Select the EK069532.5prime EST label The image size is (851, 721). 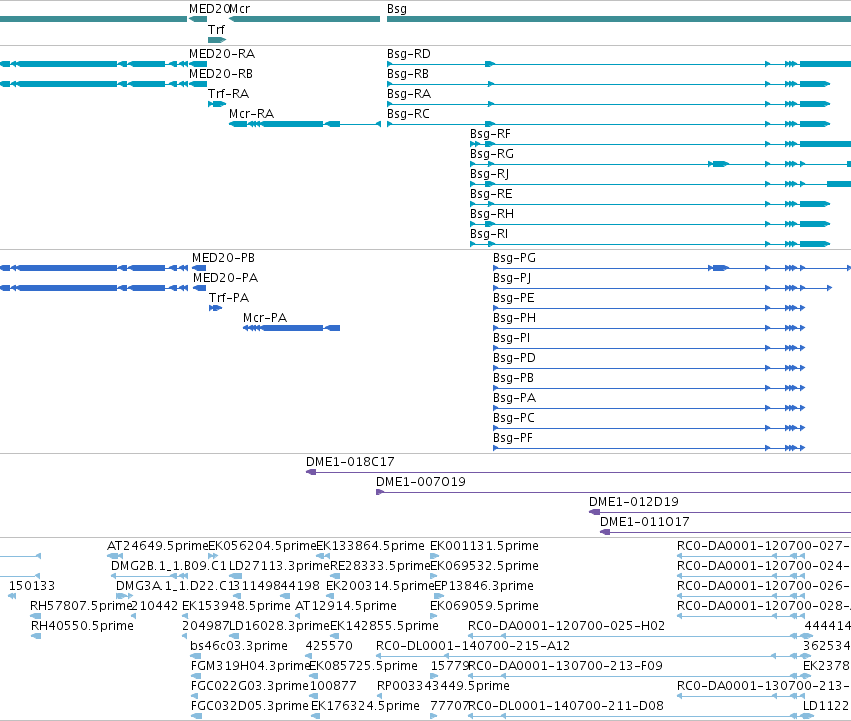[484, 566]
